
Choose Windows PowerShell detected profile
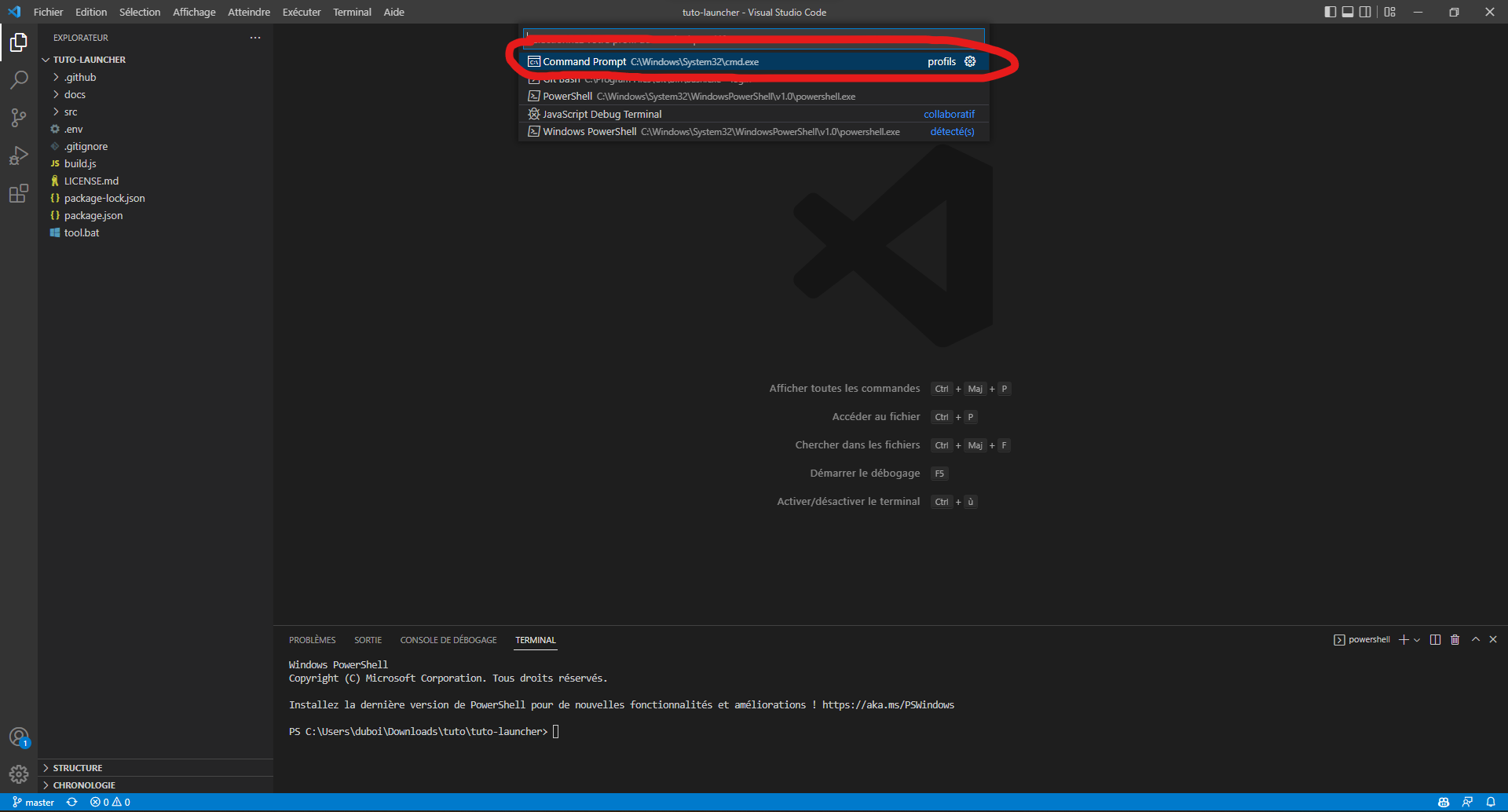(x=754, y=131)
